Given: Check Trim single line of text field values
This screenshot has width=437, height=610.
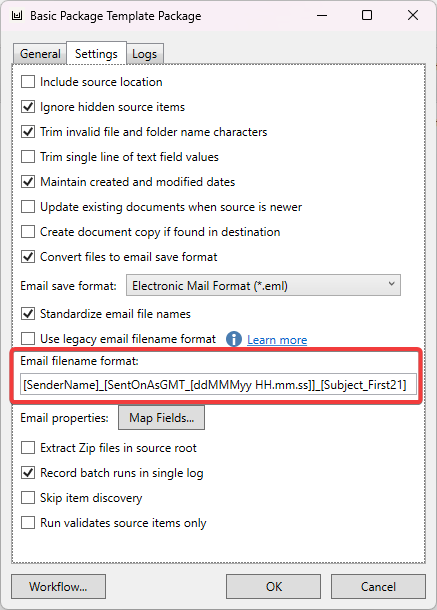Looking at the screenshot, I should pos(28,156).
